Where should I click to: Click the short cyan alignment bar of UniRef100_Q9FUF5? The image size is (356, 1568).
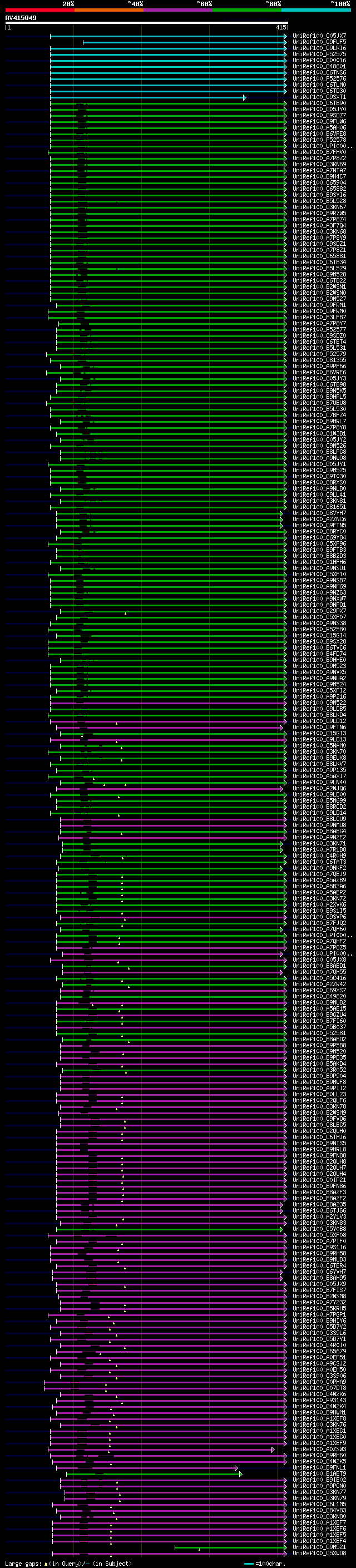pos(184,43)
